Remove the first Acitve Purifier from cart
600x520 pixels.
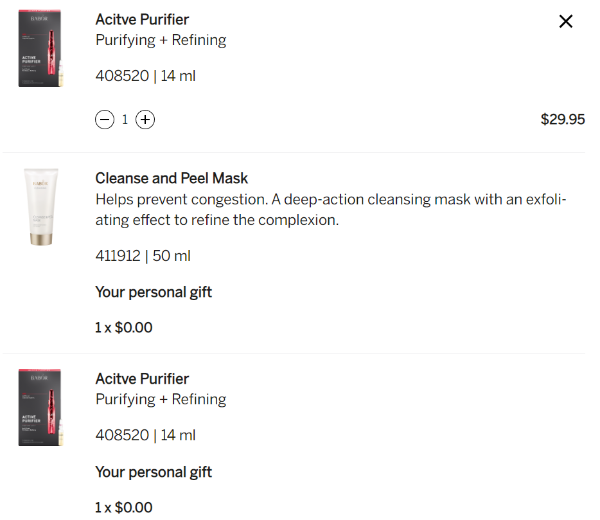(x=566, y=21)
